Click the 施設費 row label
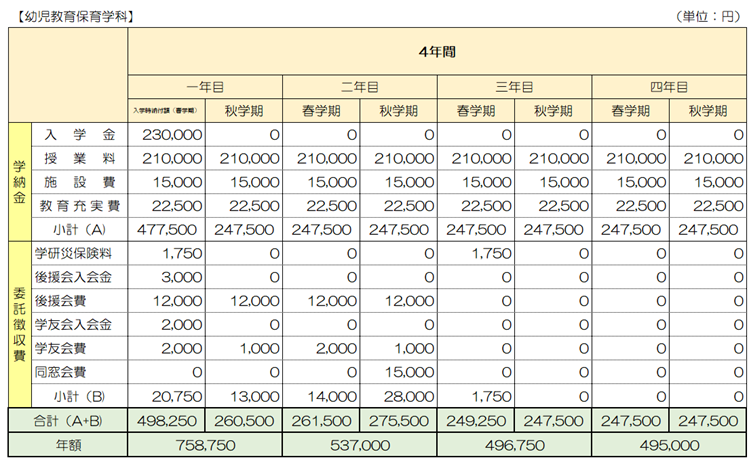Viewport: 749px width, 460px height. click(x=80, y=182)
